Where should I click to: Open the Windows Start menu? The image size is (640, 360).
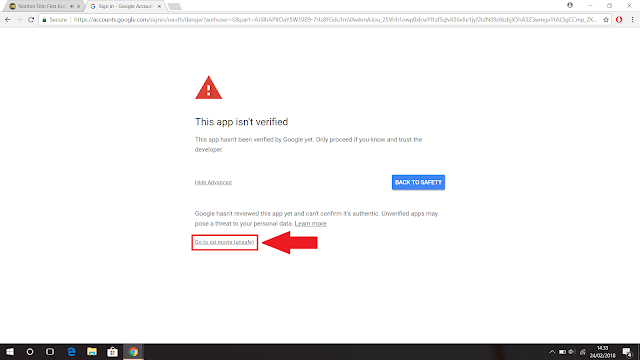pos(10,352)
